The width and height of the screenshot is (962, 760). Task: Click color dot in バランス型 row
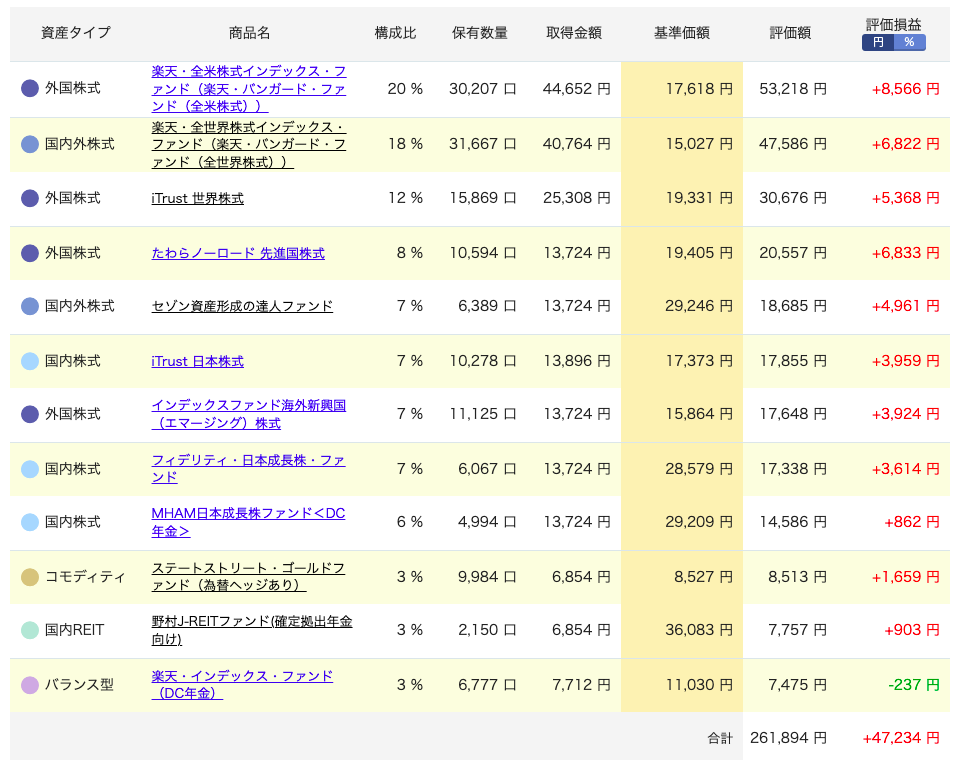pyautogui.click(x=30, y=685)
